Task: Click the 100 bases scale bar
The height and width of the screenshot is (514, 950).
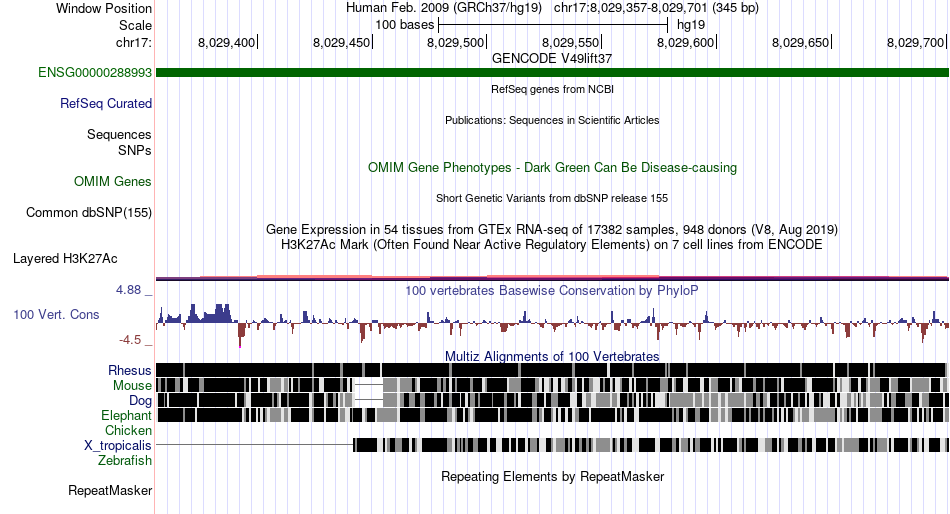Action: 553,25
